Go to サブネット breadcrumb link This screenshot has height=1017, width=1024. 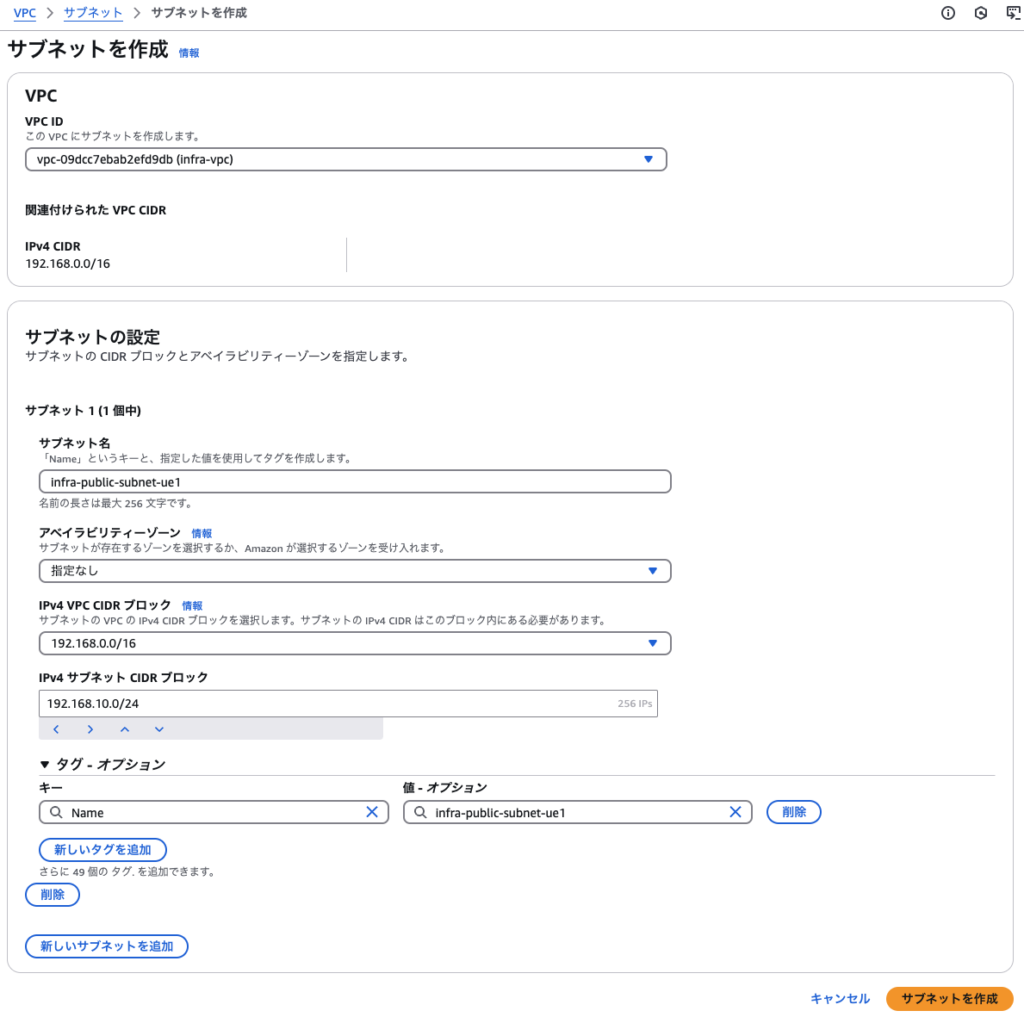tap(92, 13)
